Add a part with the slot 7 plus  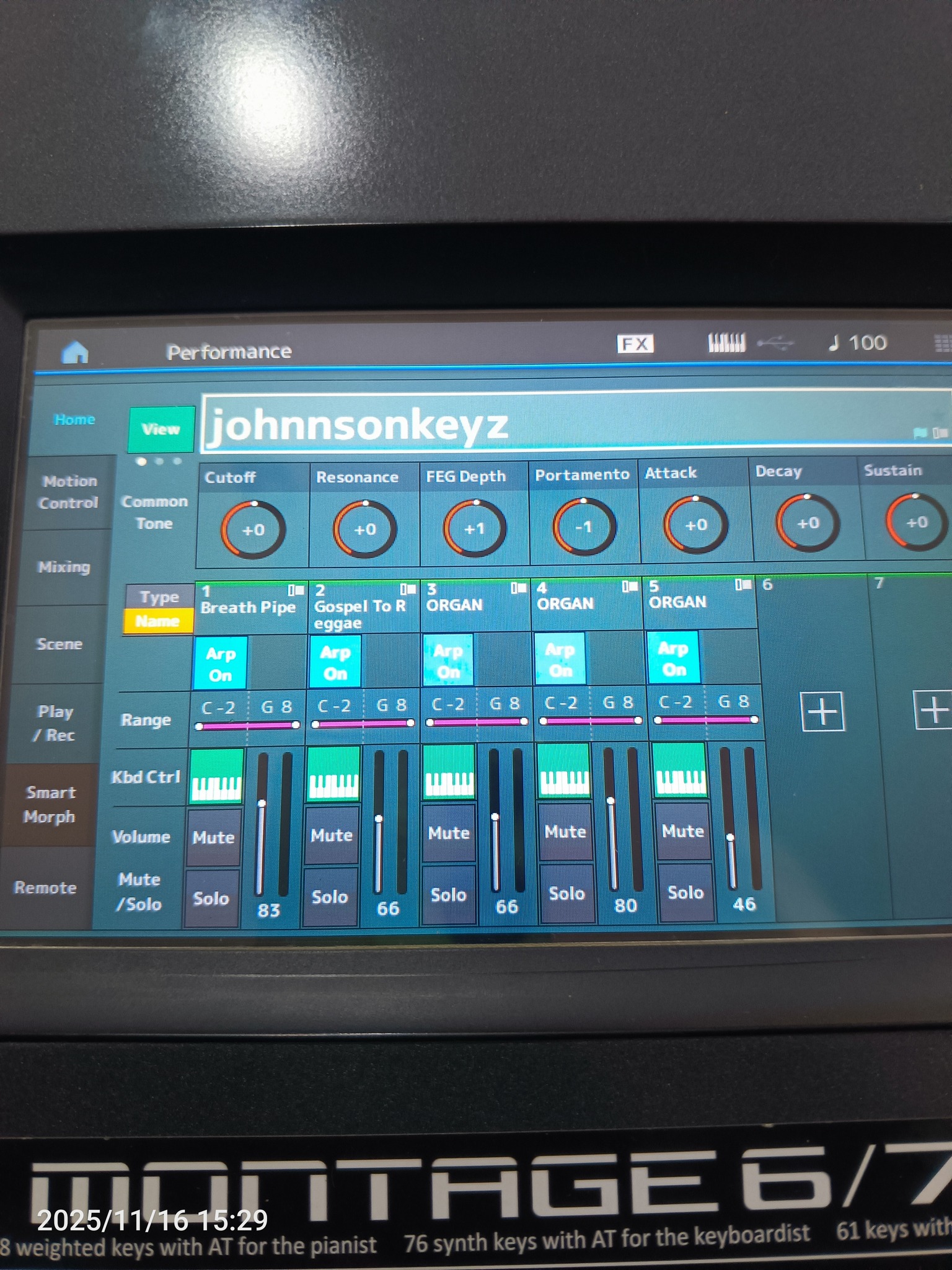(933, 710)
